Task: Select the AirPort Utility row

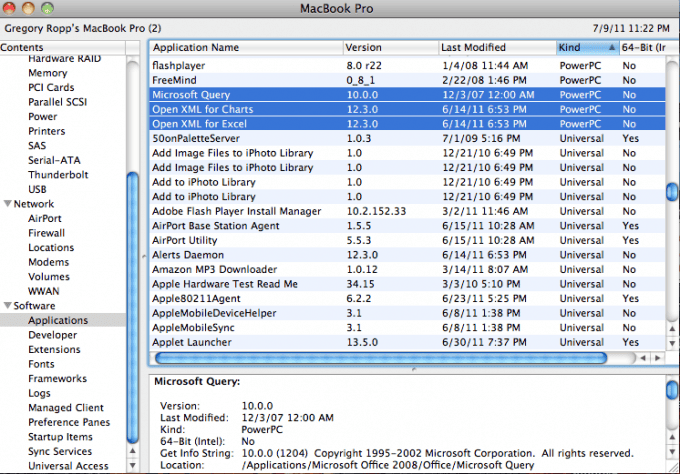Action: (x=407, y=240)
